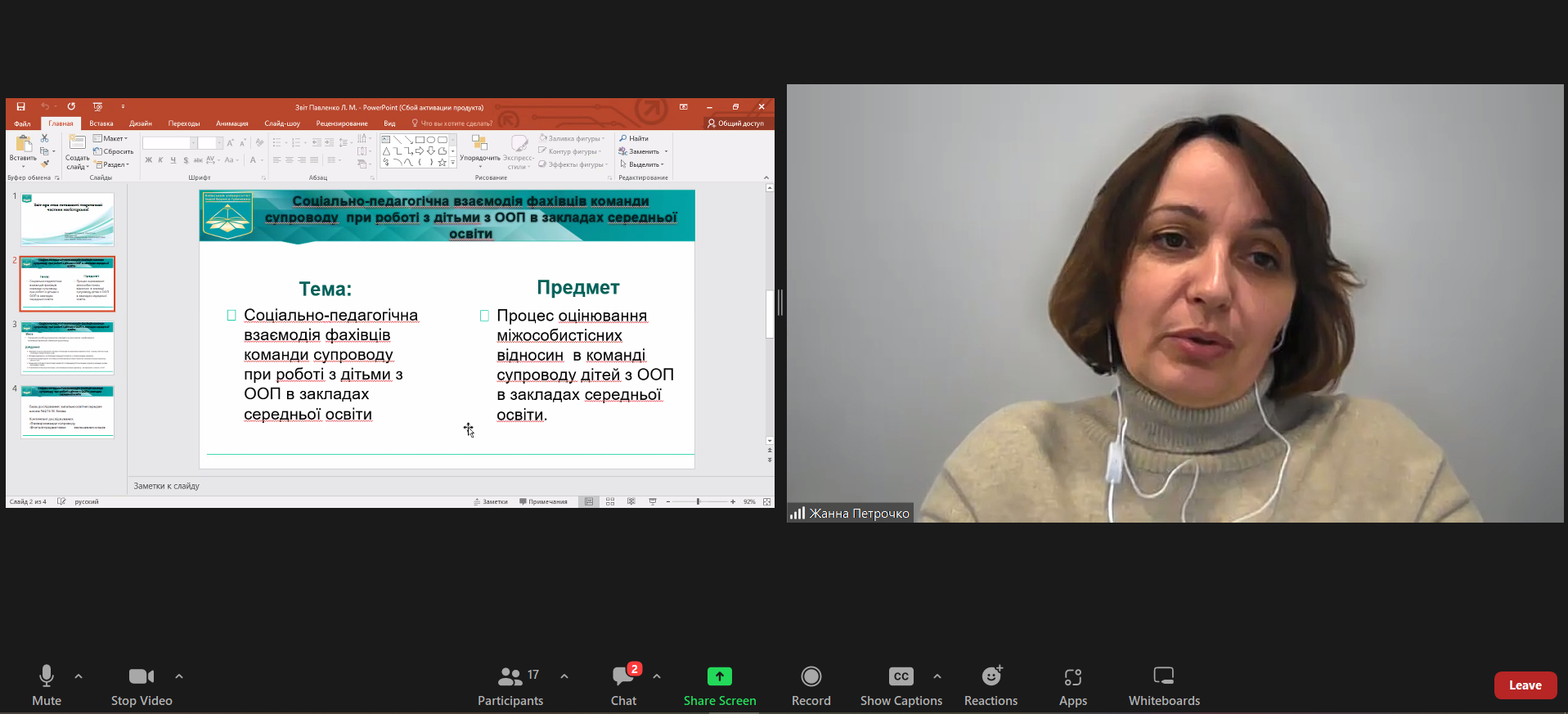The image size is (1568, 714).
Task: Expand video options arrow beside Stop Video
Action: tap(179, 676)
